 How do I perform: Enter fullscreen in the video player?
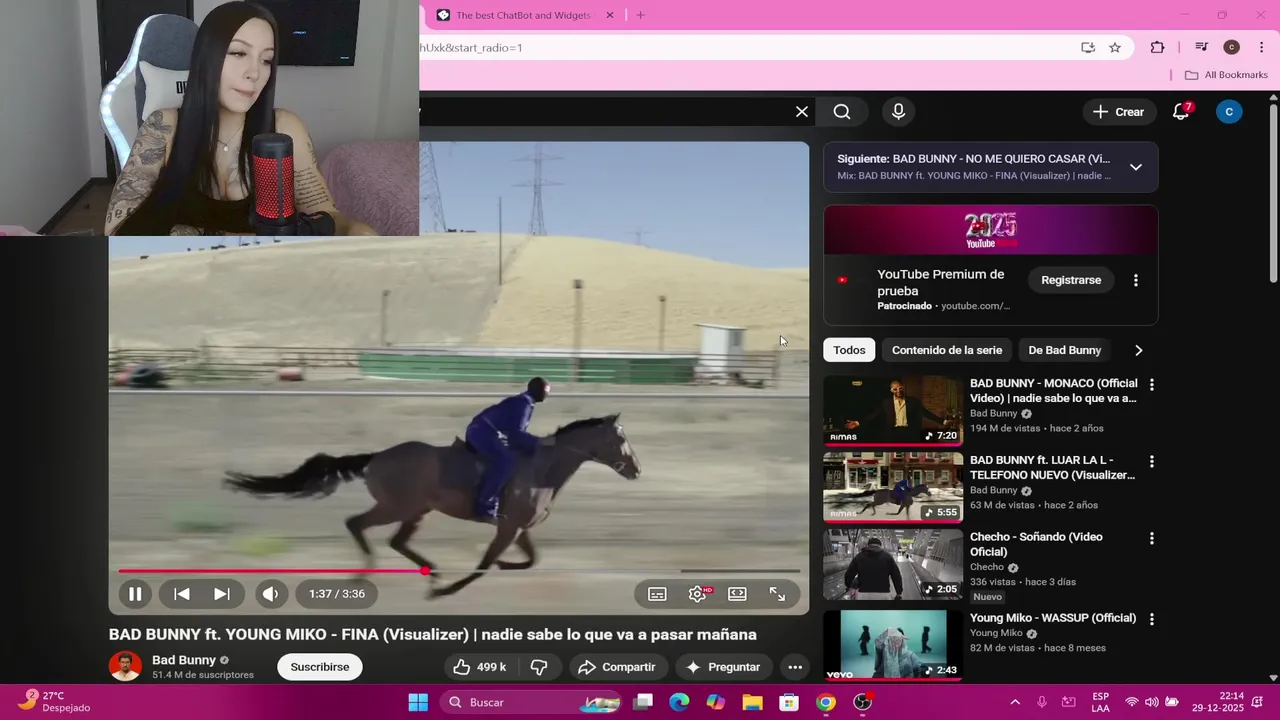pos(777,594)
